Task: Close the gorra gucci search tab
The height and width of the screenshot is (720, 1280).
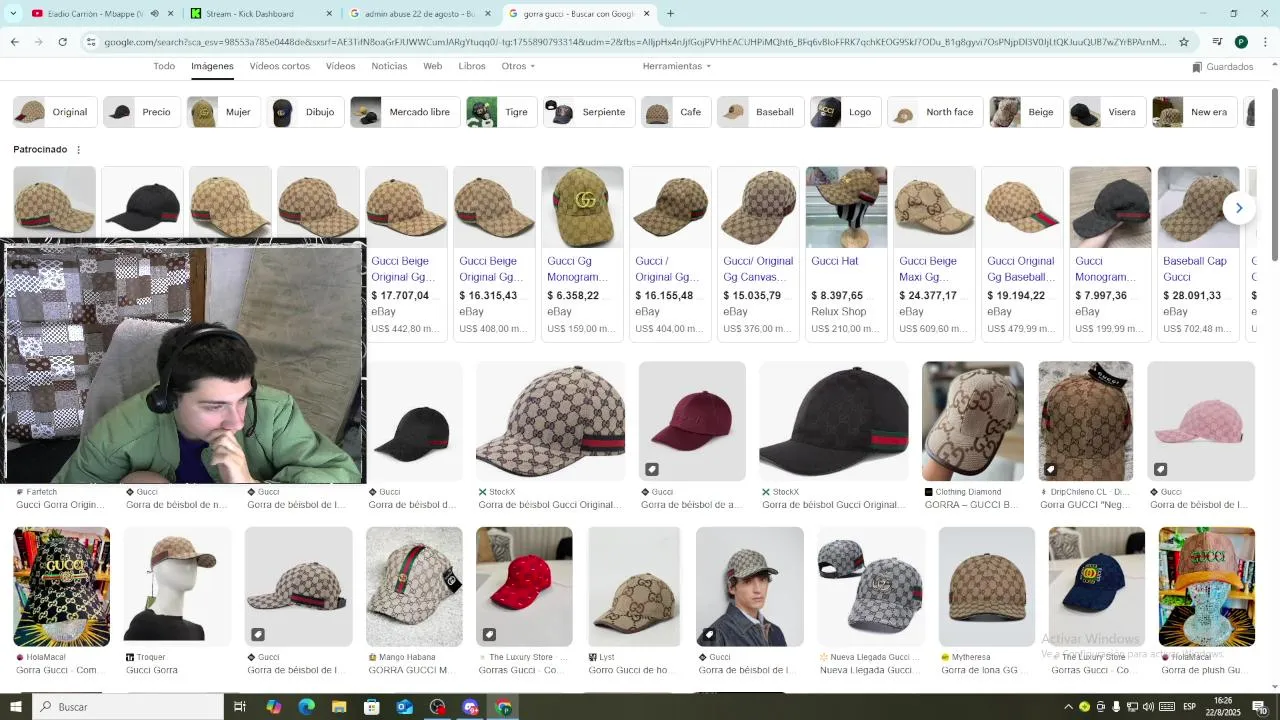Action: point(646,14)
